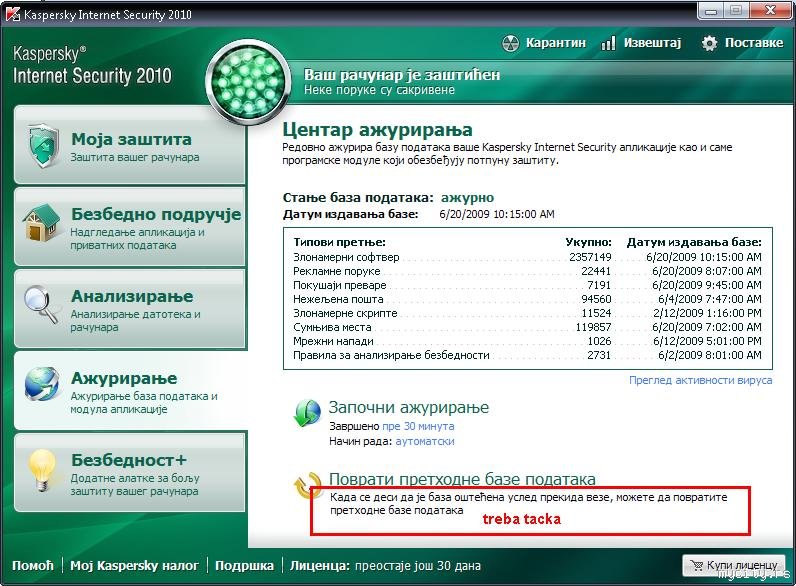Open Карантин from the radiation icon
The width and height of the screenshot is (796, 586).
(x=510, y=43)
